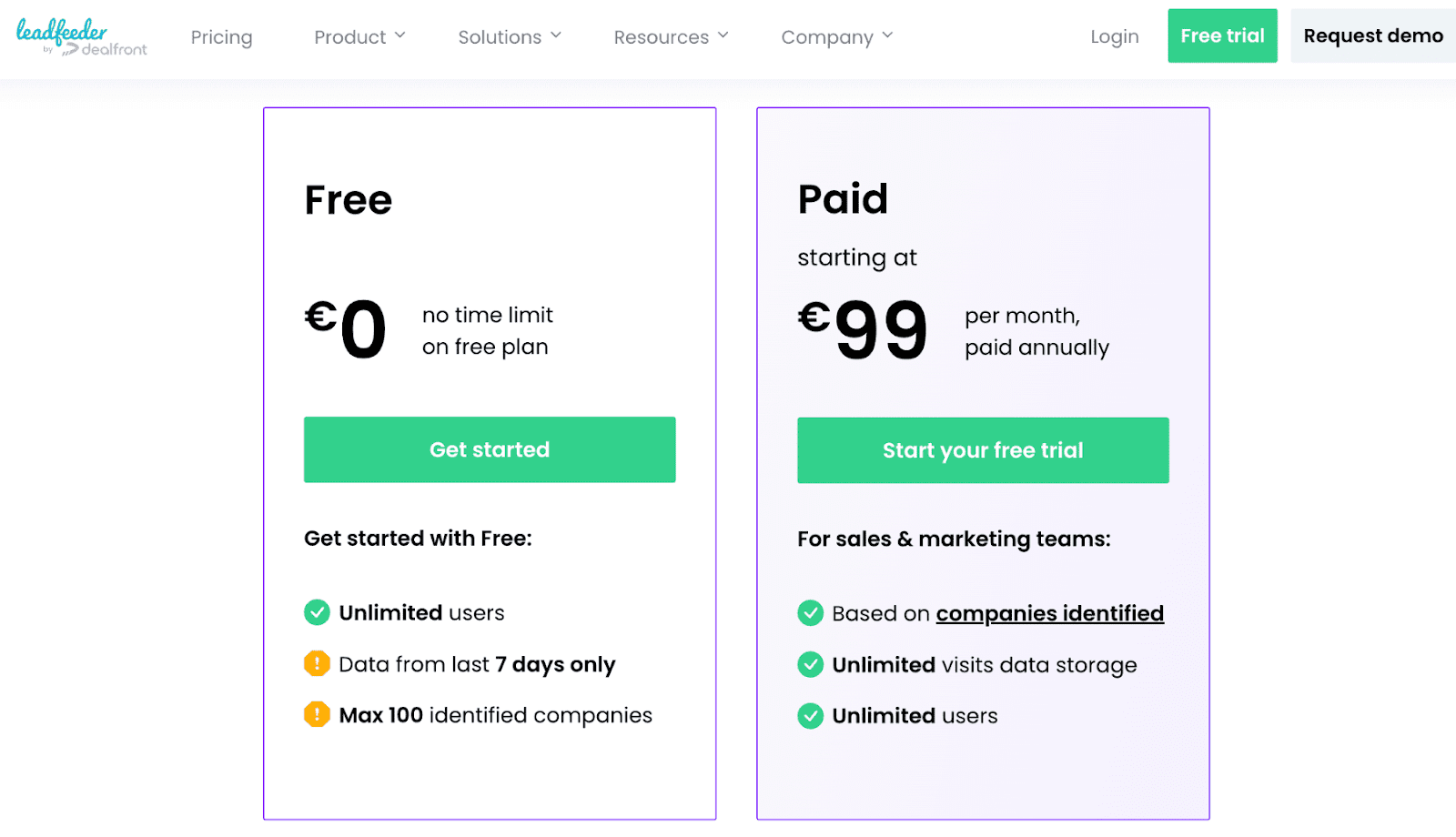Click the Free trial button in header
The width and height of the screenshot is (1456, 837).
click(1222, 36)
